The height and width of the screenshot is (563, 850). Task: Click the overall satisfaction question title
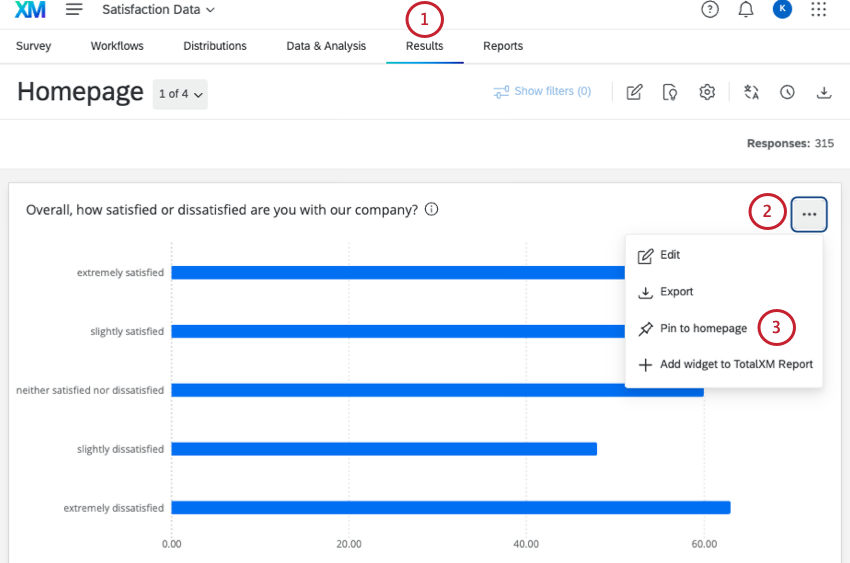[x=222, y=210]
